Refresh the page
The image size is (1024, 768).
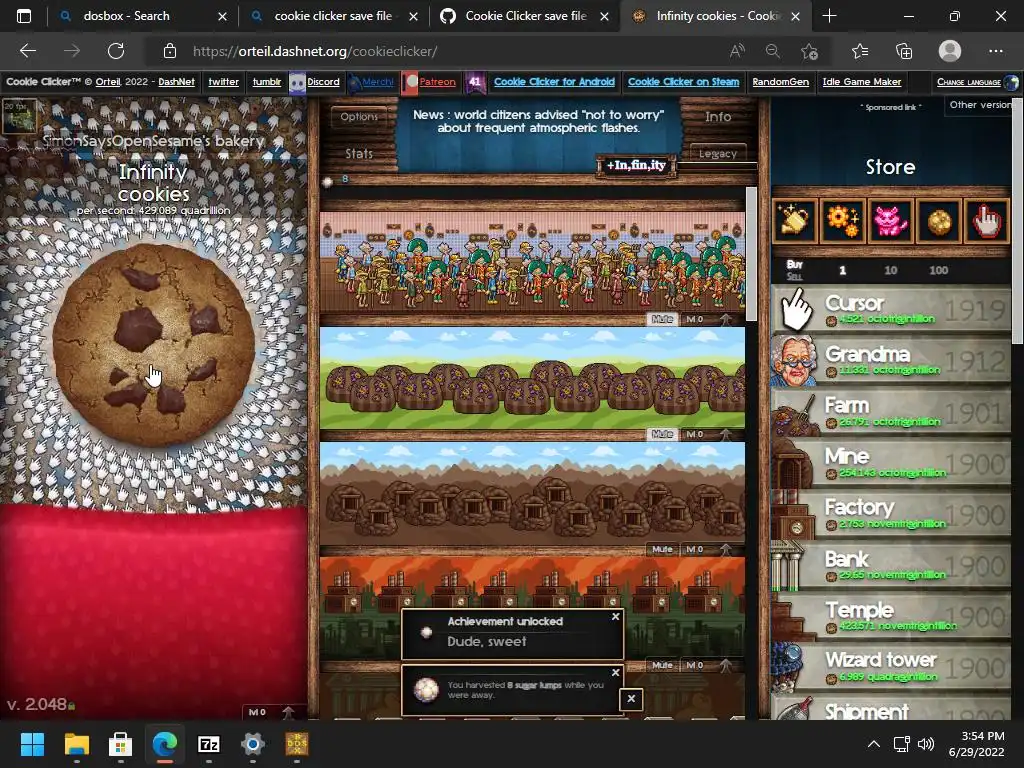click(x=116, y=51)
